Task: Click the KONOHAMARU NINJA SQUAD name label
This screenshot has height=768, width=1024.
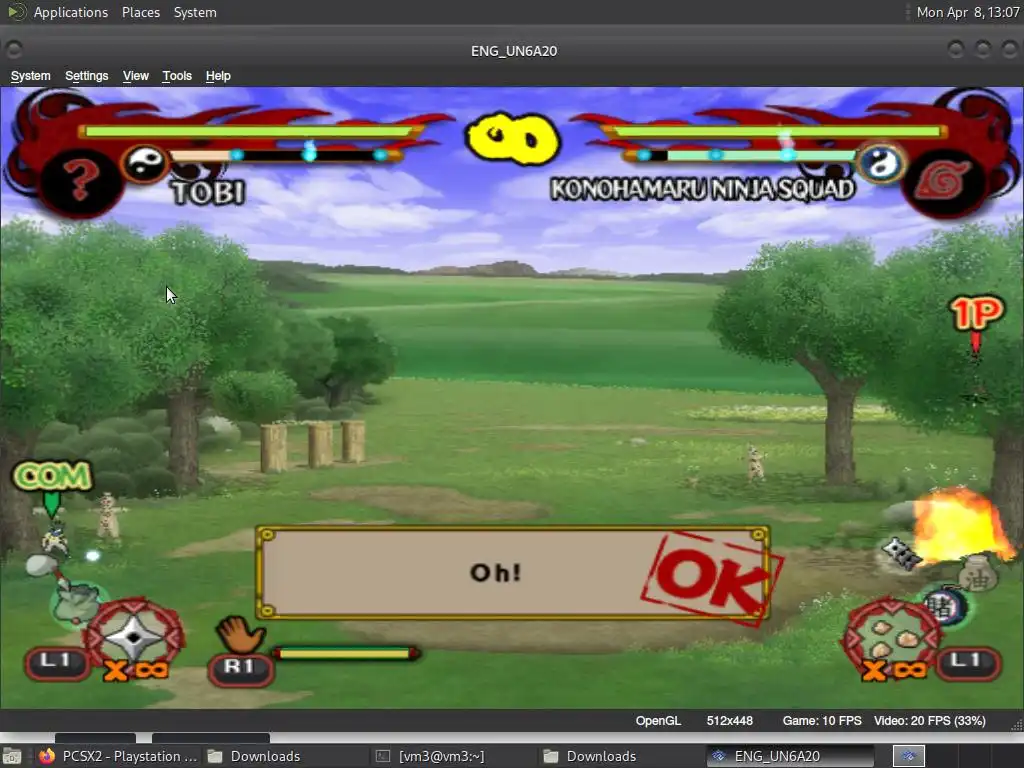Action: click(x=702, y=189)
